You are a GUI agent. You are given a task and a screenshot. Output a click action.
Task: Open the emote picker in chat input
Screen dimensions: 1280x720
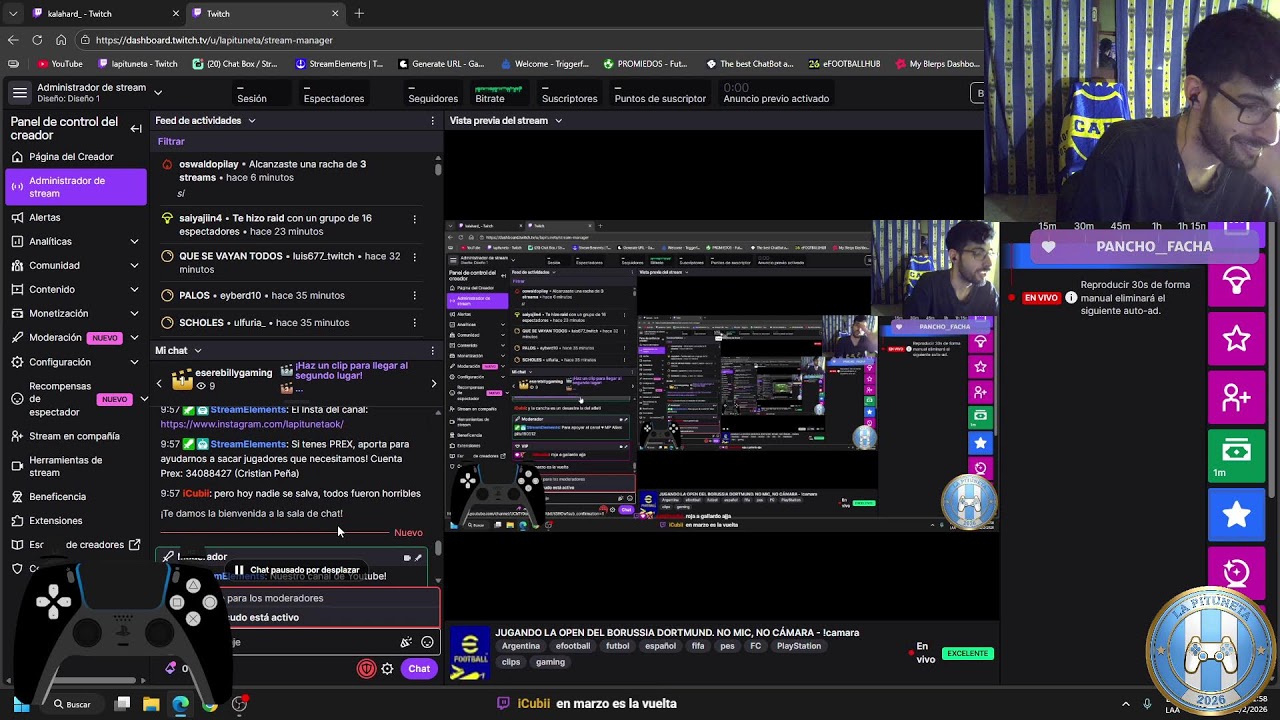427,642
